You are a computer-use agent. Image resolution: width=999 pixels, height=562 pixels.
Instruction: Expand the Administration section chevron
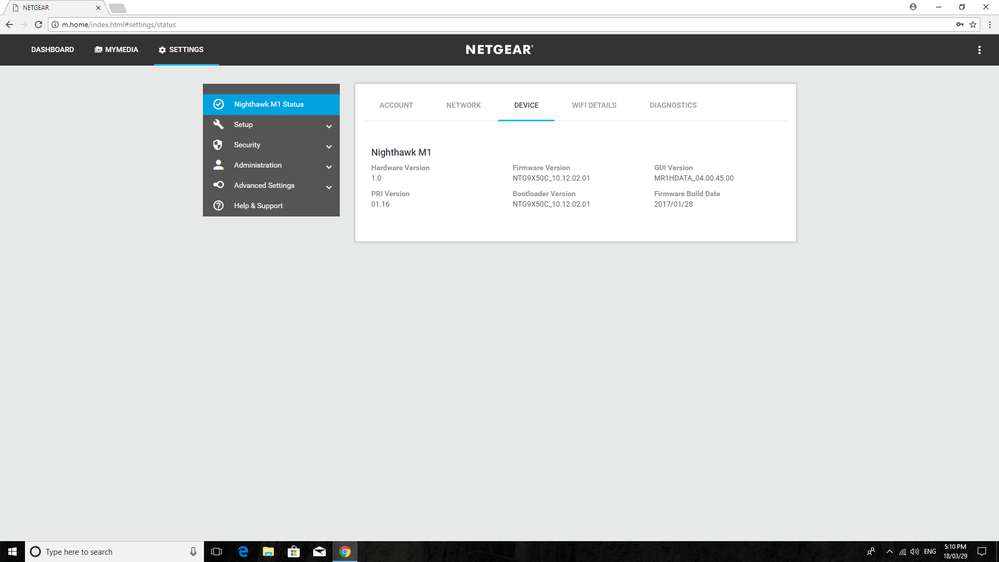328,166
